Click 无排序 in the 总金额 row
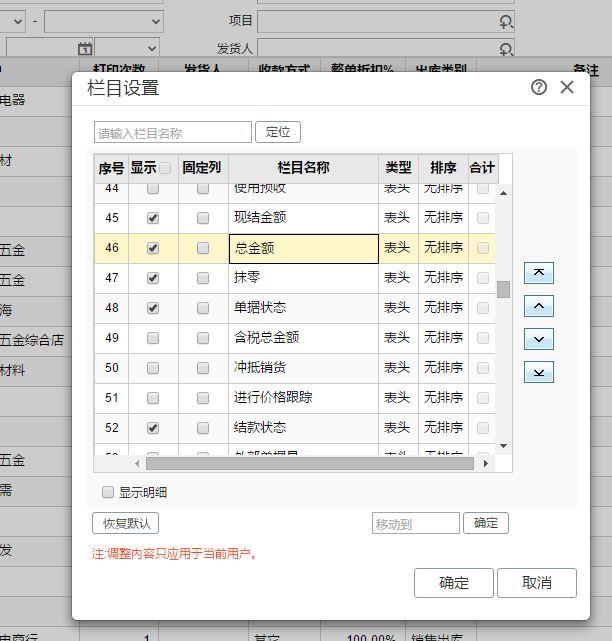Image resolution: width=612 pixels, height=641 pixels. 443,248
